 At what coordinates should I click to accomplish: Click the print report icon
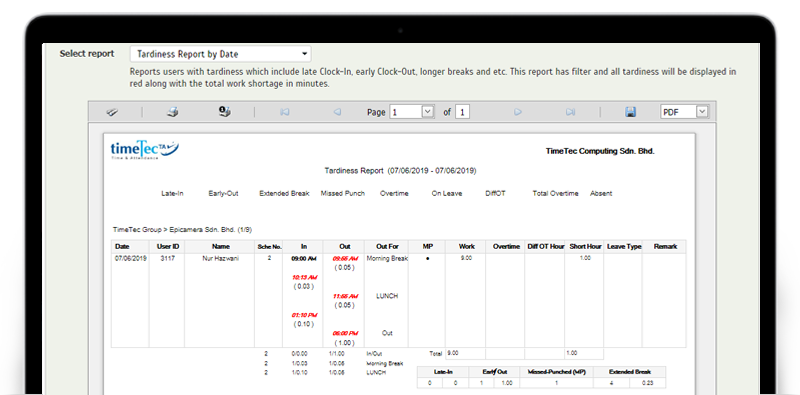pos(173,112)
